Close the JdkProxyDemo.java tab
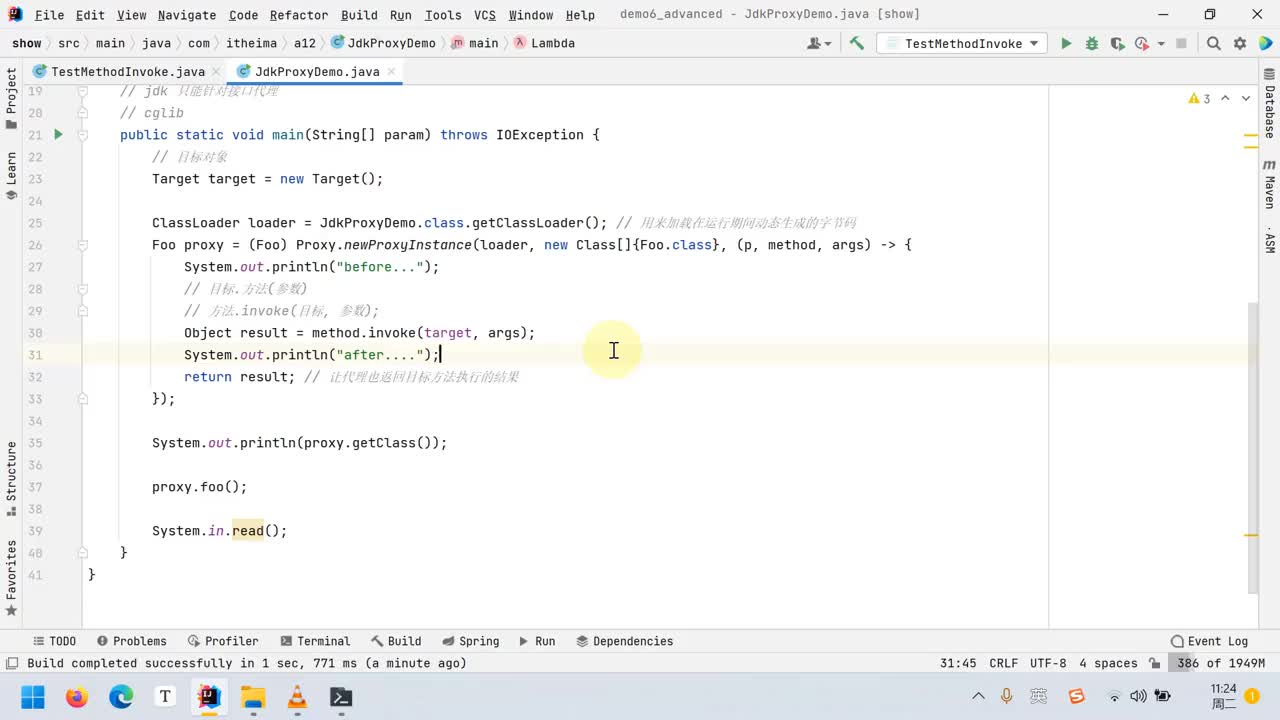Image resolution: width=1280 pixels, height=720 pixels. pyautogui.click(x=391, y=71)
